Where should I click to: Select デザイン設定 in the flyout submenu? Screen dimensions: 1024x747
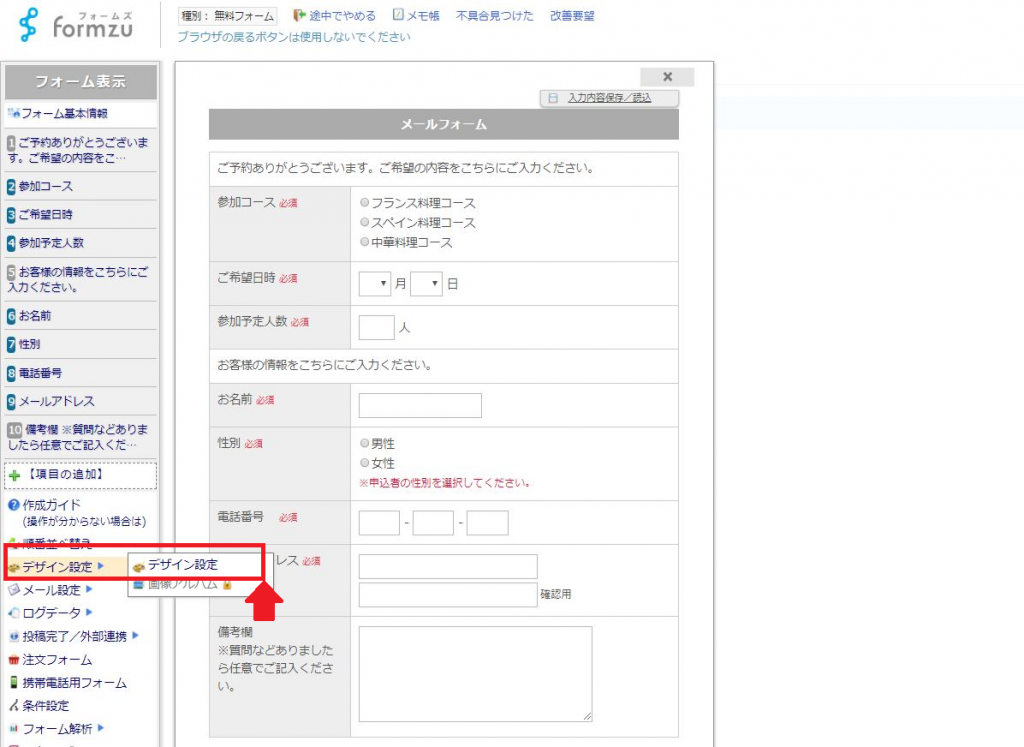click(x=182, y=566)
